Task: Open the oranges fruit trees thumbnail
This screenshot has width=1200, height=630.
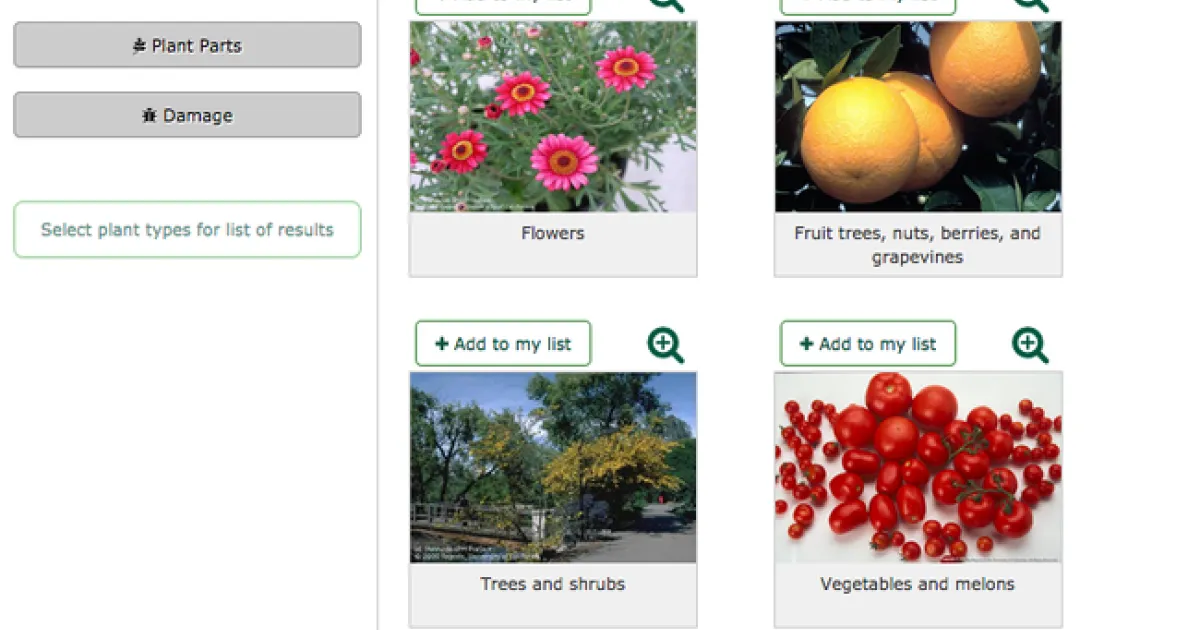Action: [x=918, y=117]
